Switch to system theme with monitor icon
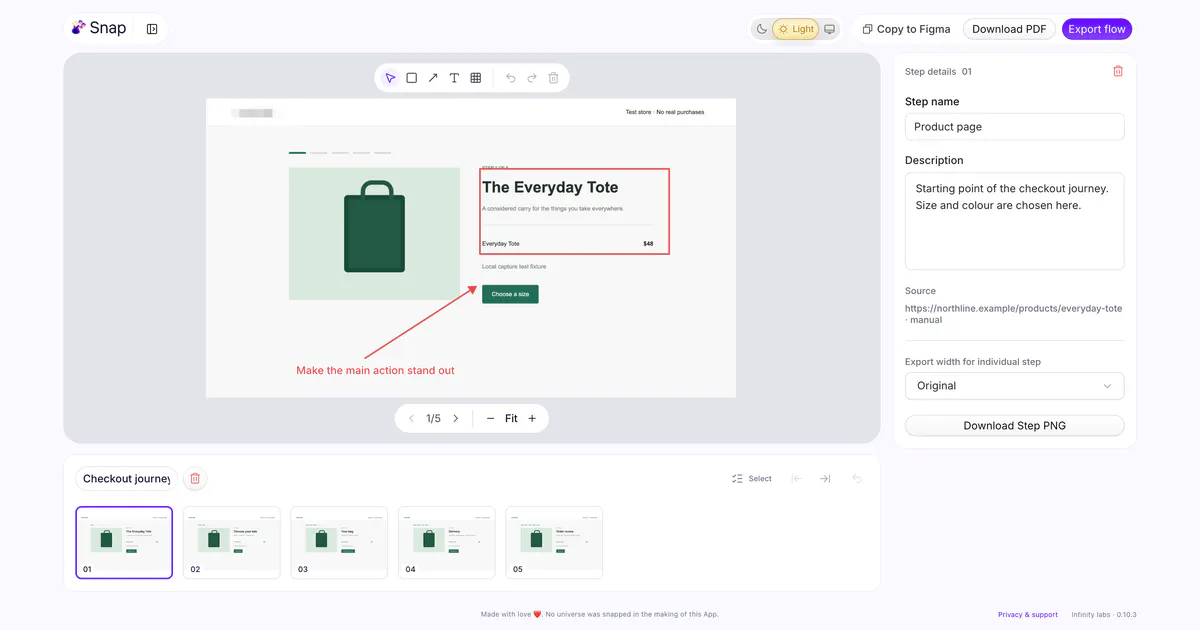The image size is (1200, 630). (x=829, y=29)
